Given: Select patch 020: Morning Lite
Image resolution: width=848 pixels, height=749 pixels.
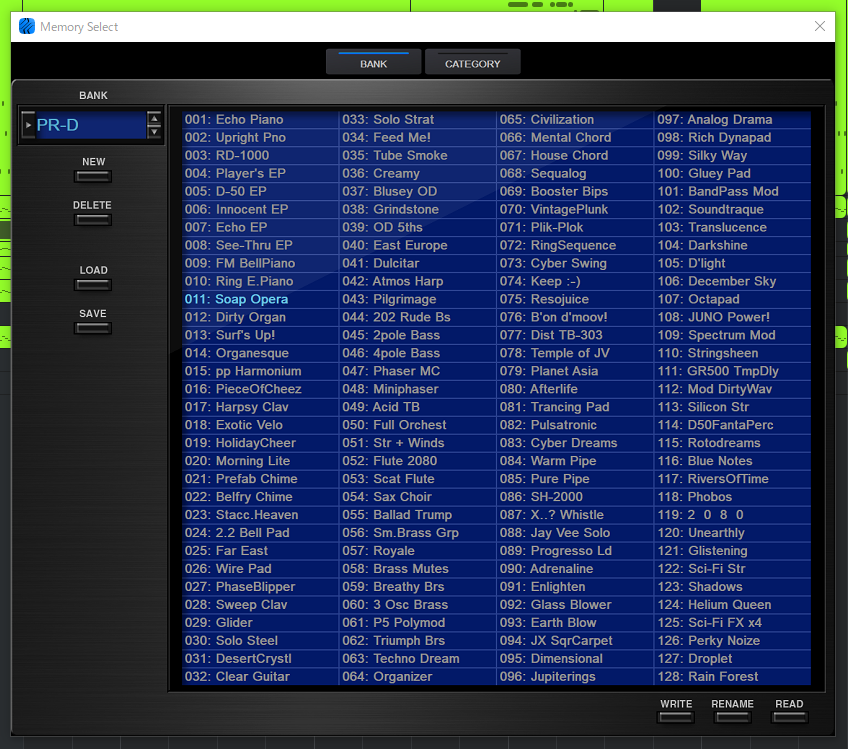Looking at the screenshot, I should click(260, 461).
